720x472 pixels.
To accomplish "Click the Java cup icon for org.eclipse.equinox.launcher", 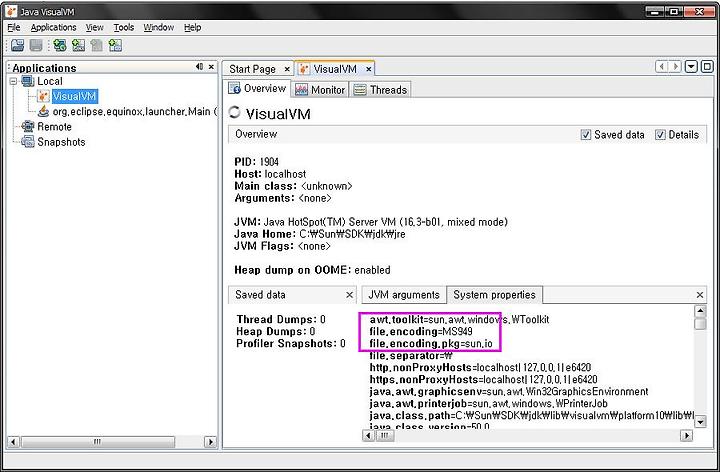I will 43,111.
